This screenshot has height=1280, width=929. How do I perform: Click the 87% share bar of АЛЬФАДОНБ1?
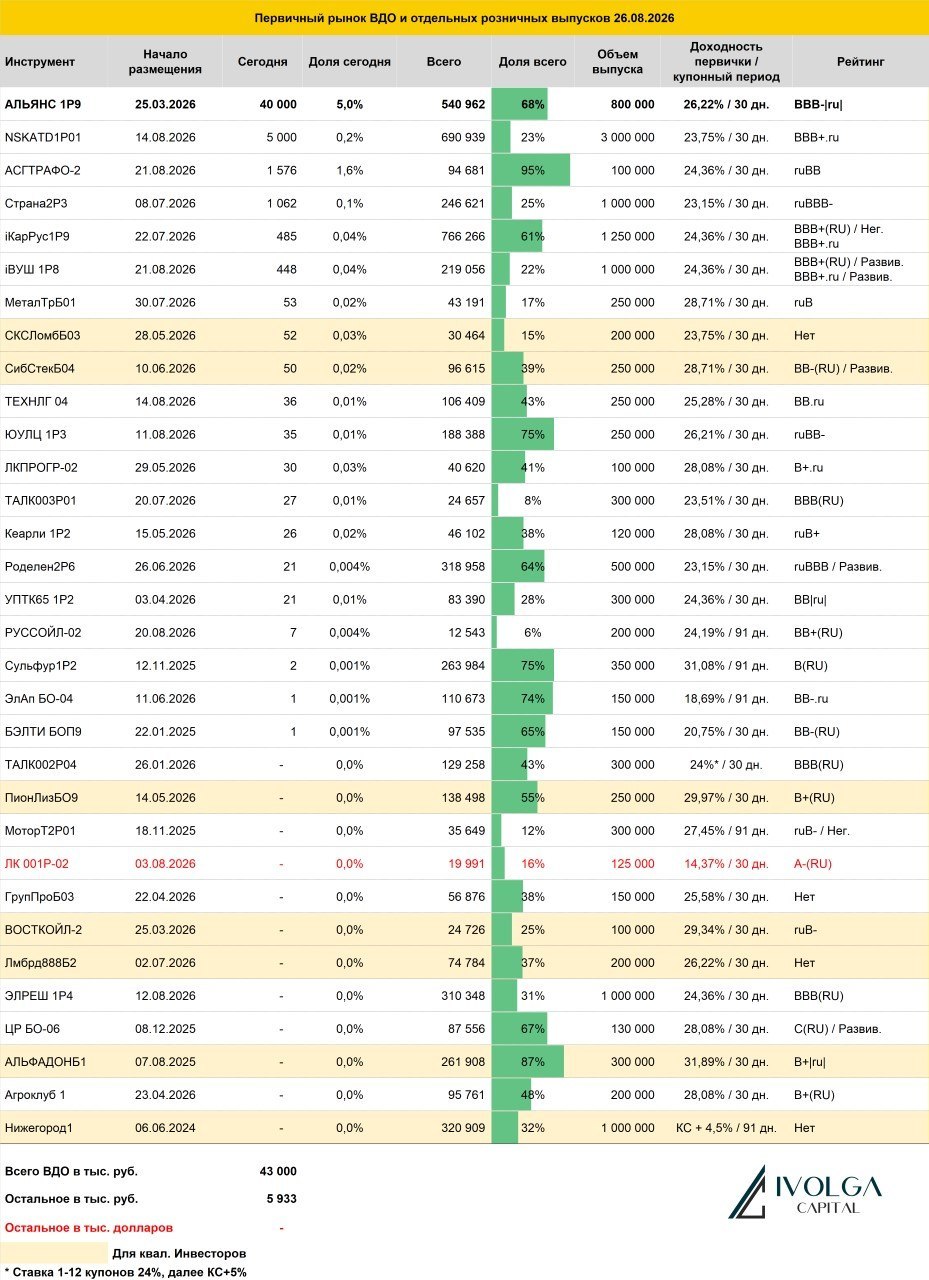click(x=528, y=1062)
